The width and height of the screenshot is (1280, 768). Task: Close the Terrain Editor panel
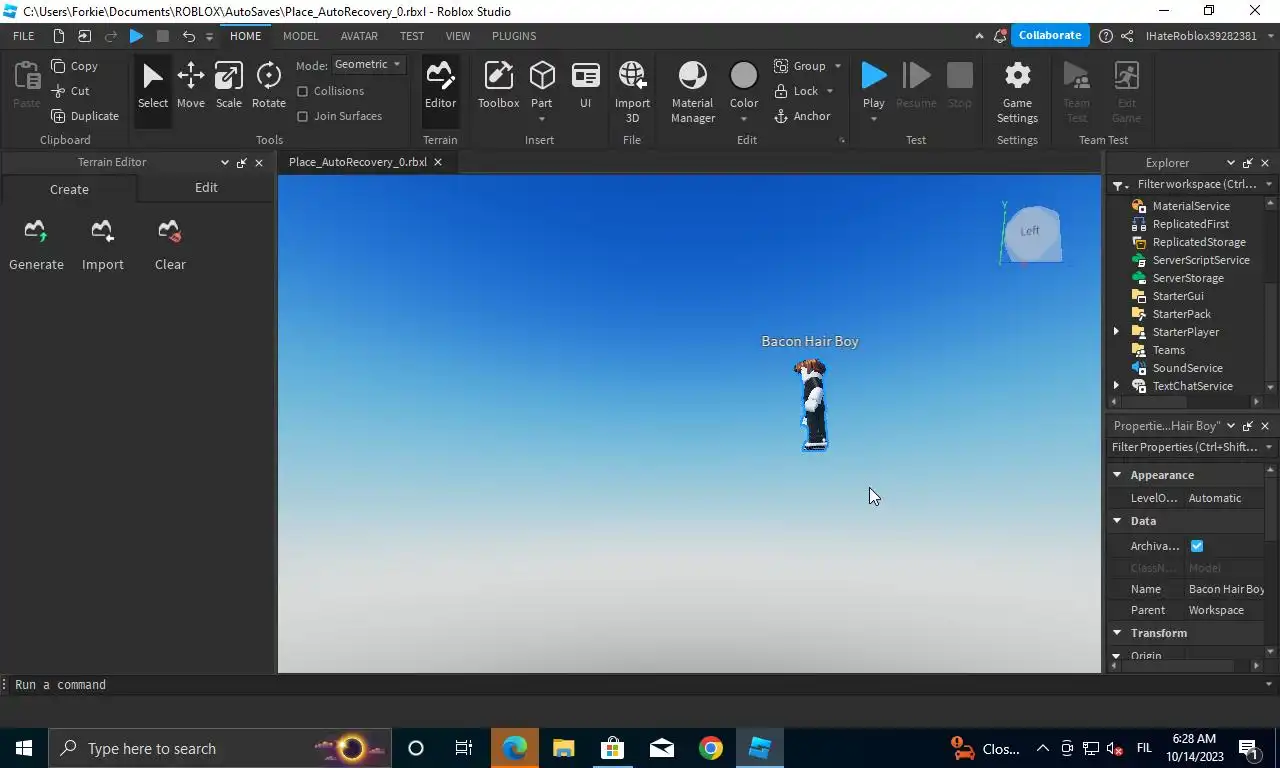(259, 162)
